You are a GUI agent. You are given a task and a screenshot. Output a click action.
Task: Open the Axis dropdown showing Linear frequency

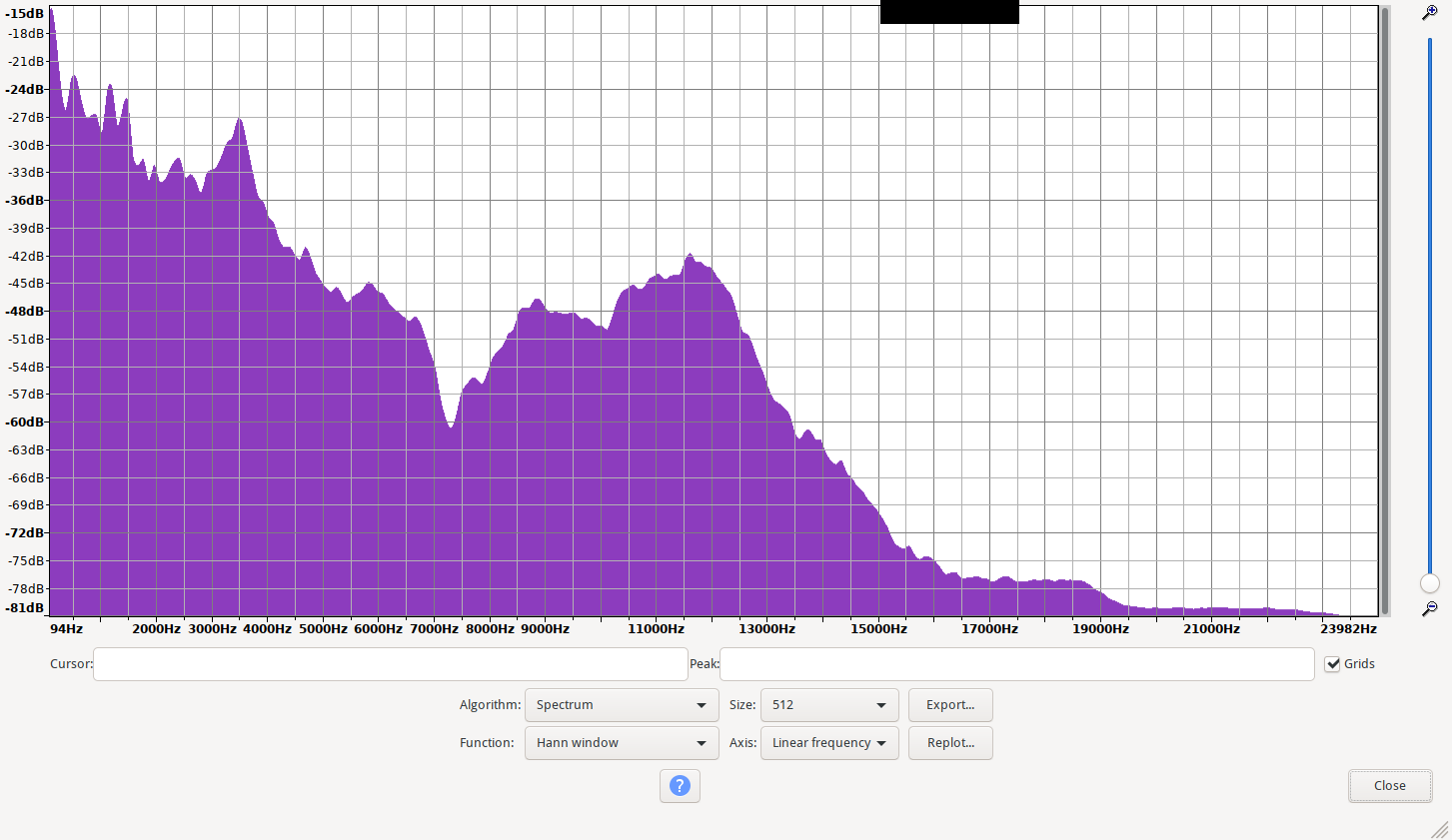tap(829, 743)
